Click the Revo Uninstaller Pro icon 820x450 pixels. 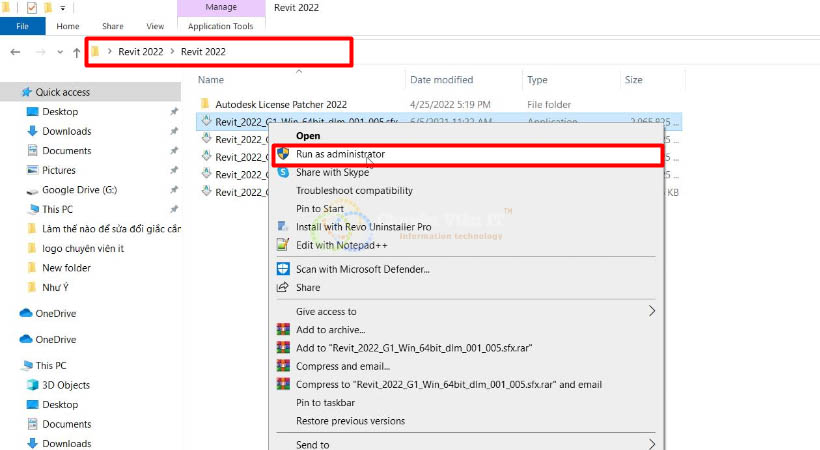283,227
